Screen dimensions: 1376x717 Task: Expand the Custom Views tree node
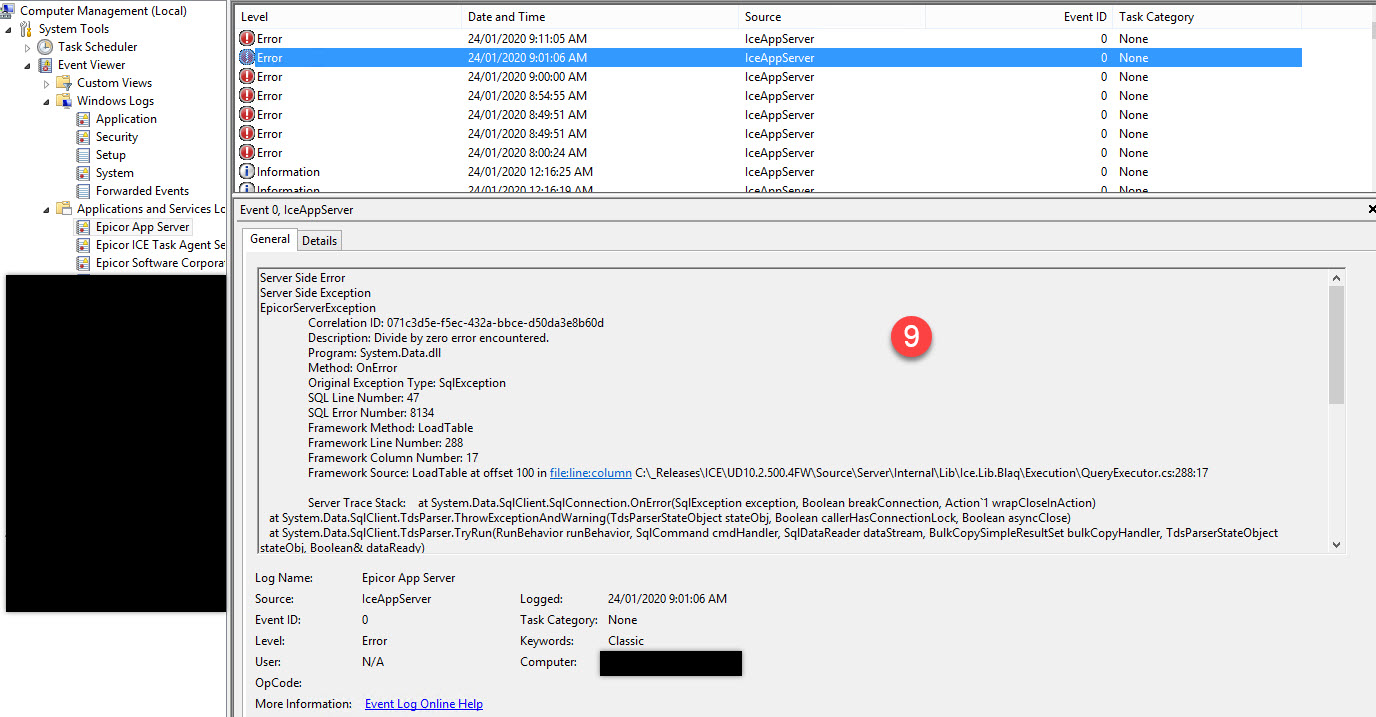(x=47, y=83)
